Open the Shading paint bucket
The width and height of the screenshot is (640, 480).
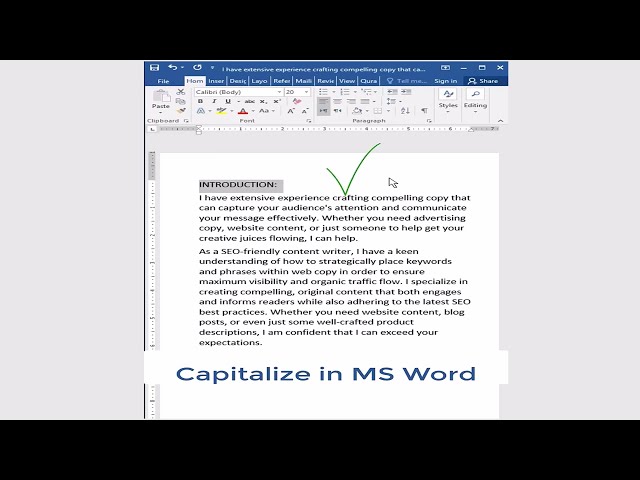357,111
